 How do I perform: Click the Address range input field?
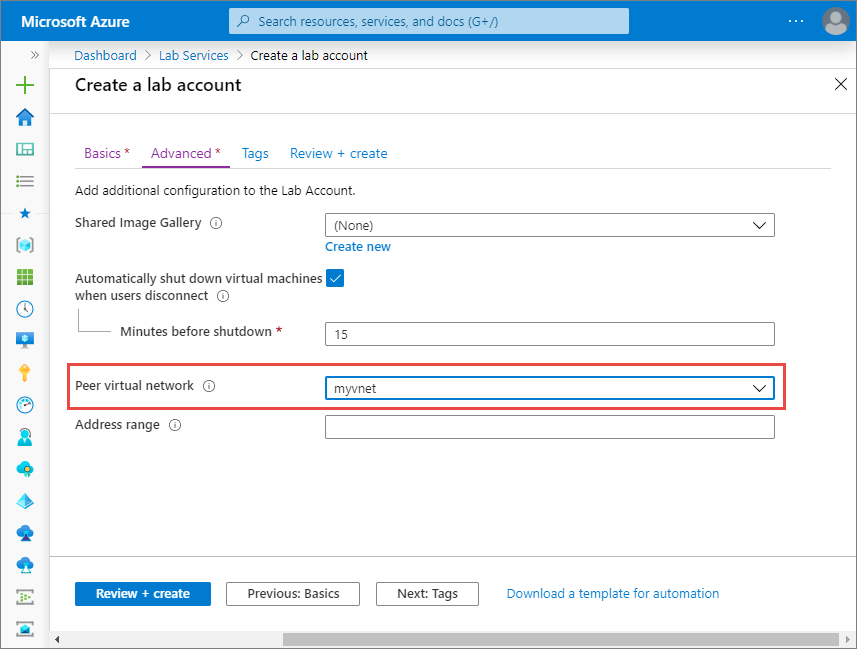549,427
